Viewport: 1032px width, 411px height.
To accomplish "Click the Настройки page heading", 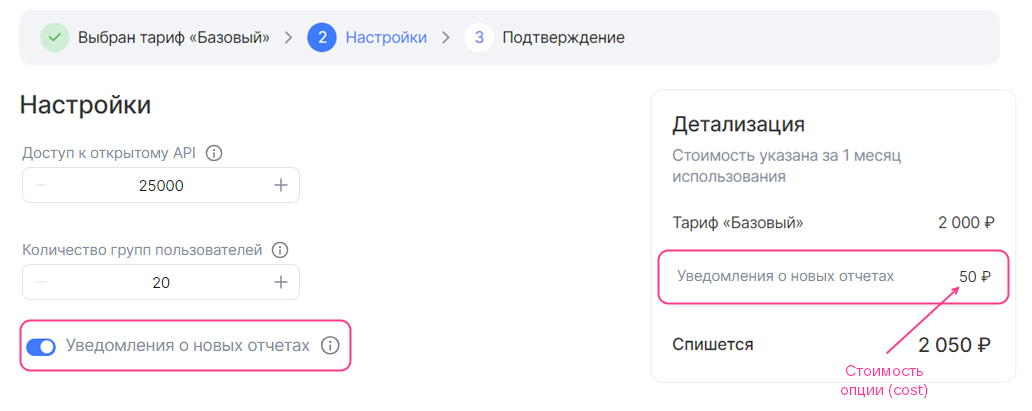I will pyautogui.click(x=86, y=105).
